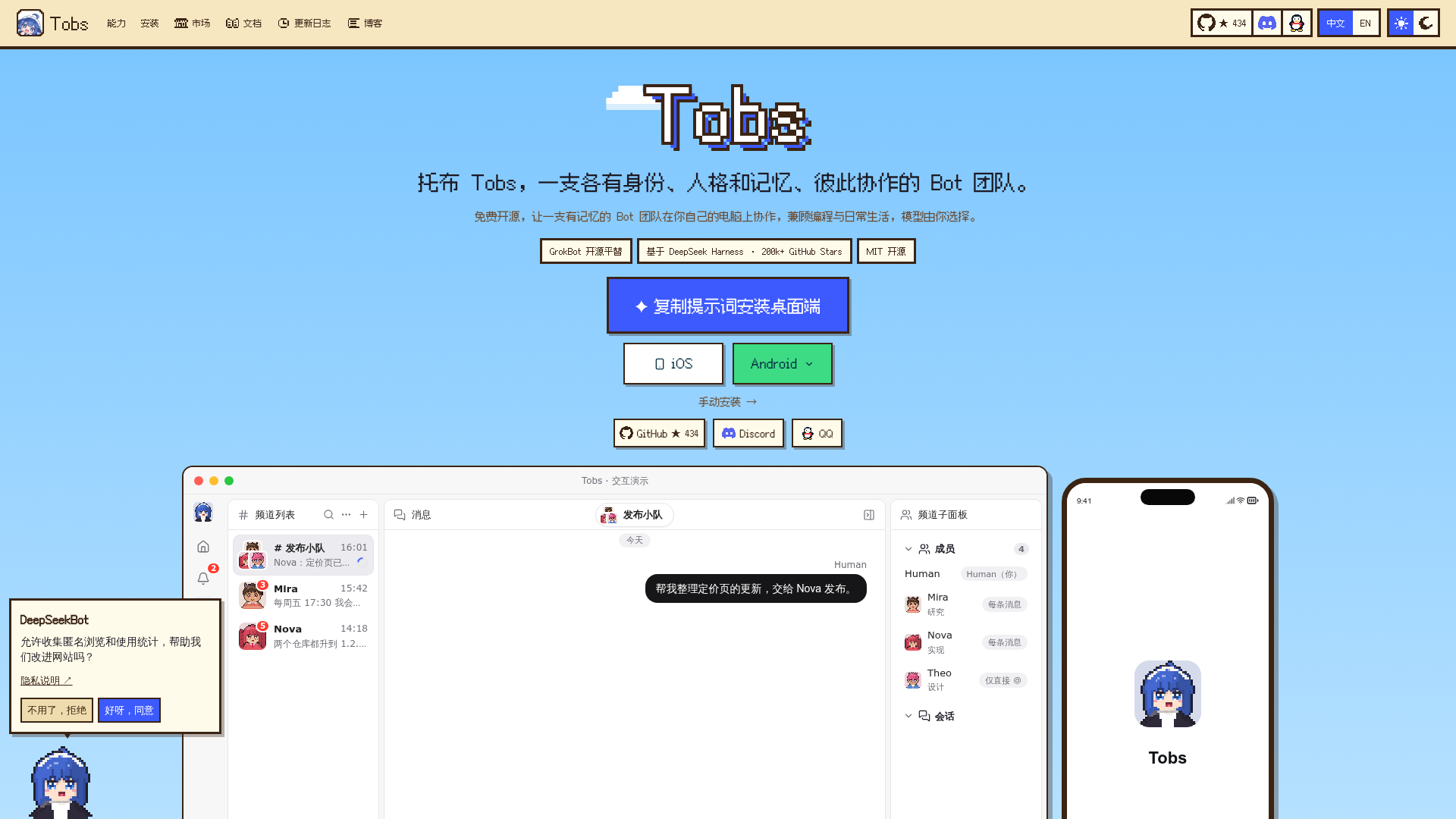Open 更新日志 nav item
1456x819 pixels.
304,23
